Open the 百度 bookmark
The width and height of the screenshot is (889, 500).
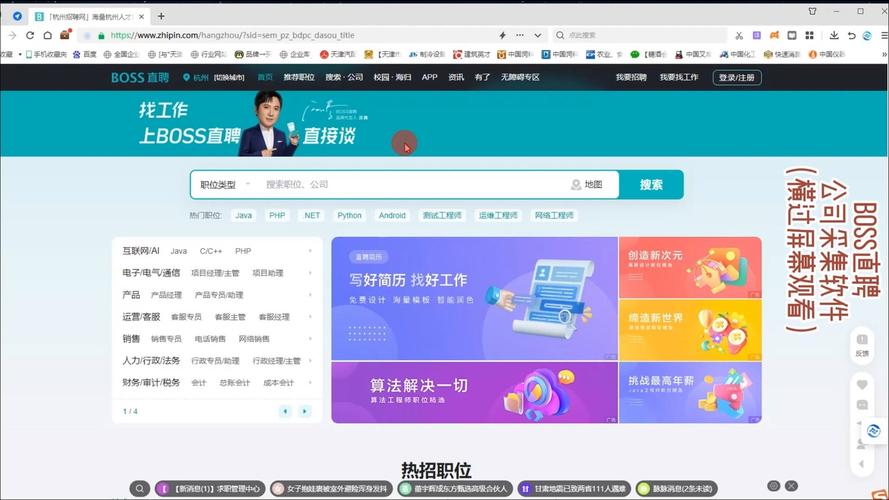pyautogui.click(x=85, y=54)
